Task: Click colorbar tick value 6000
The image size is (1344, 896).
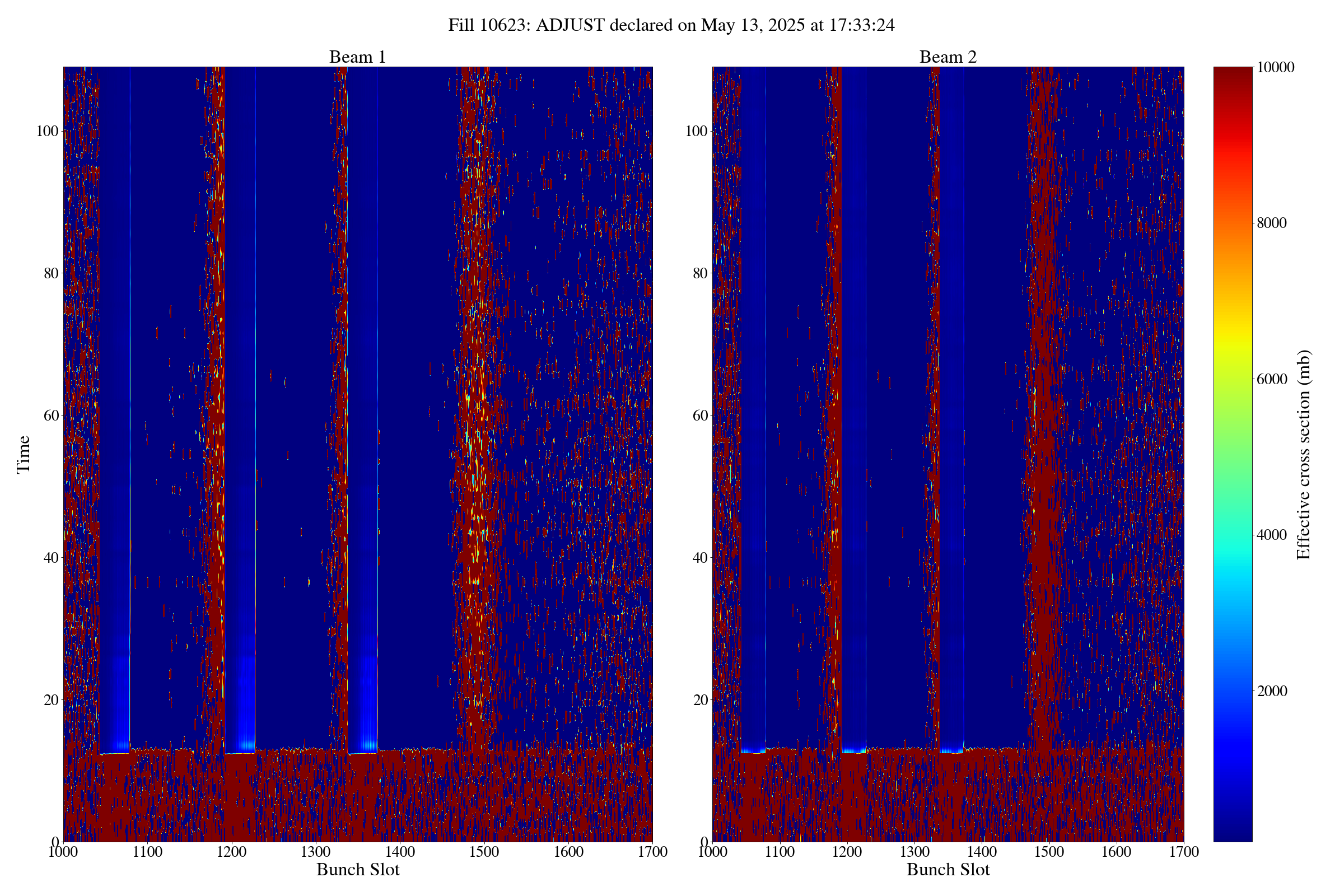Action: pyautogui.click(x=1271, y=379)
